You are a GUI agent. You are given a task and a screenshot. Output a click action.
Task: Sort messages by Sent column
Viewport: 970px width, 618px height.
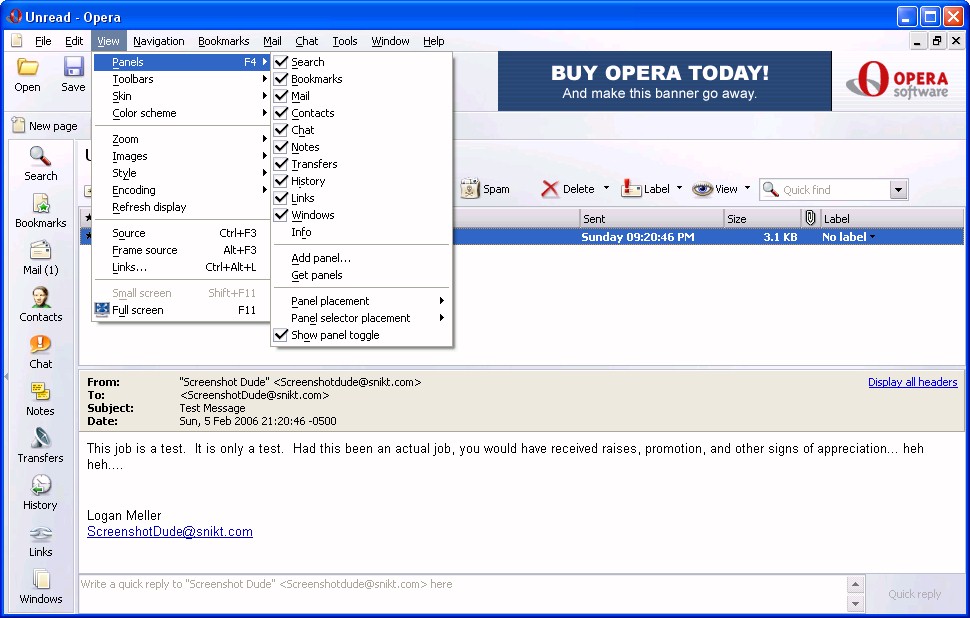651,218
